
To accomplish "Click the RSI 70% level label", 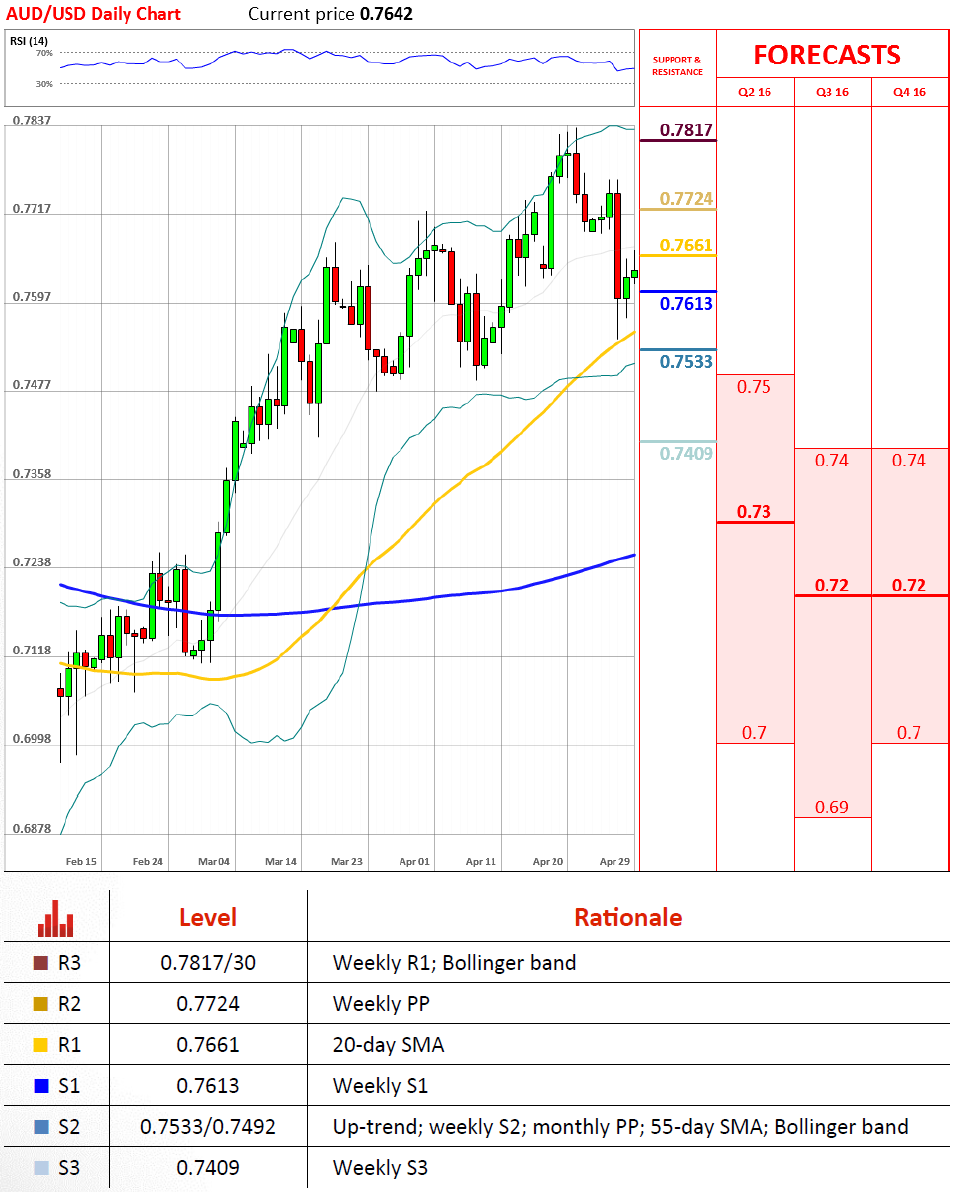I will tap(44, 54).
